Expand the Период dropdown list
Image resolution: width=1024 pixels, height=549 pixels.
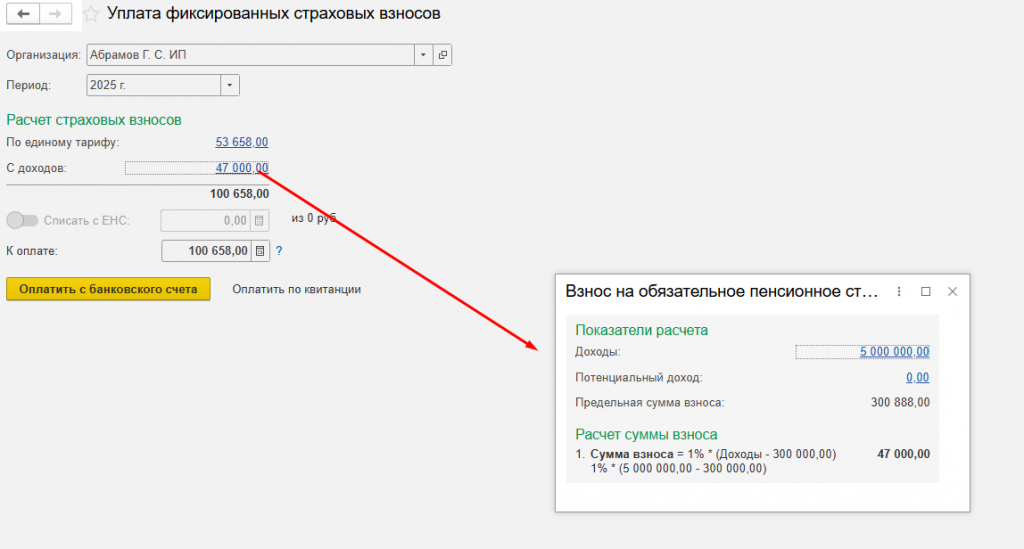(230, 85)
